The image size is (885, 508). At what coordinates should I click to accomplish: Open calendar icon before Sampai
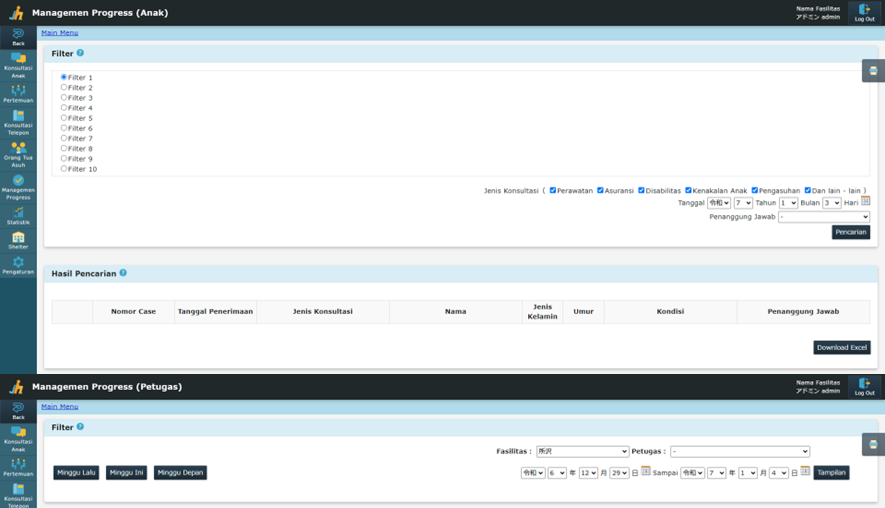point(646,472)
